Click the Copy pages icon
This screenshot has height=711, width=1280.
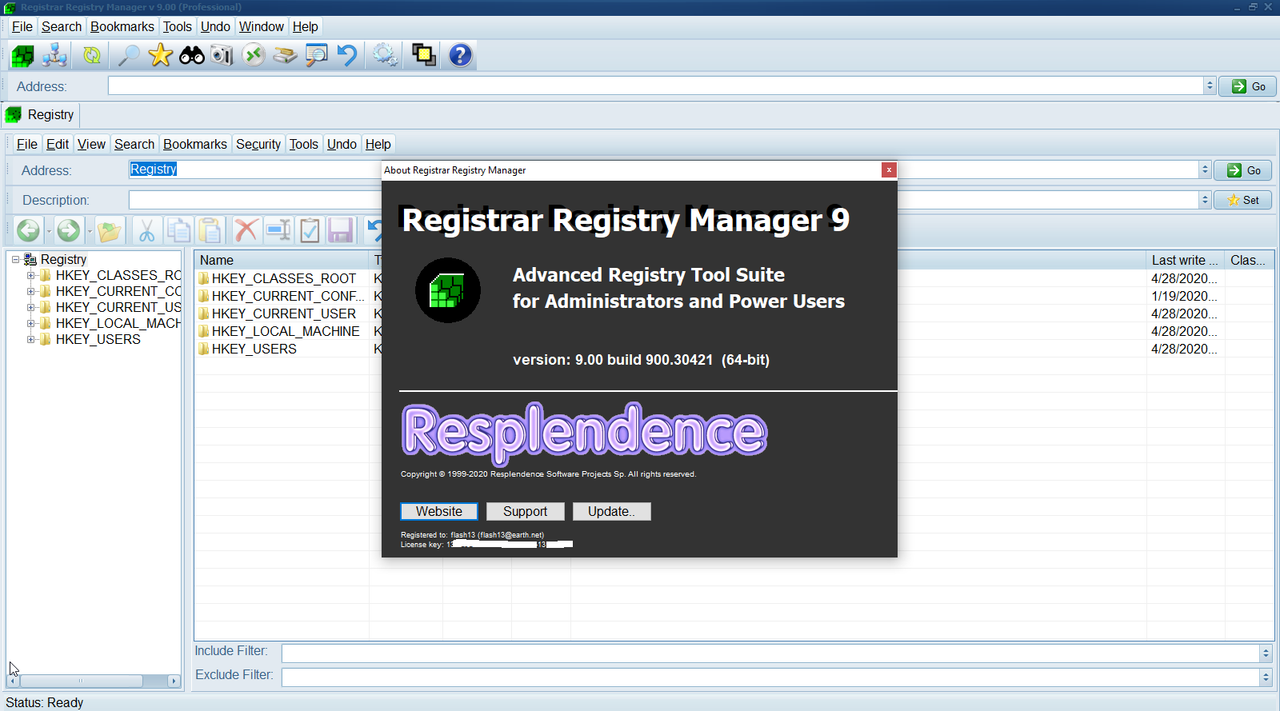(x=179, y=231)
